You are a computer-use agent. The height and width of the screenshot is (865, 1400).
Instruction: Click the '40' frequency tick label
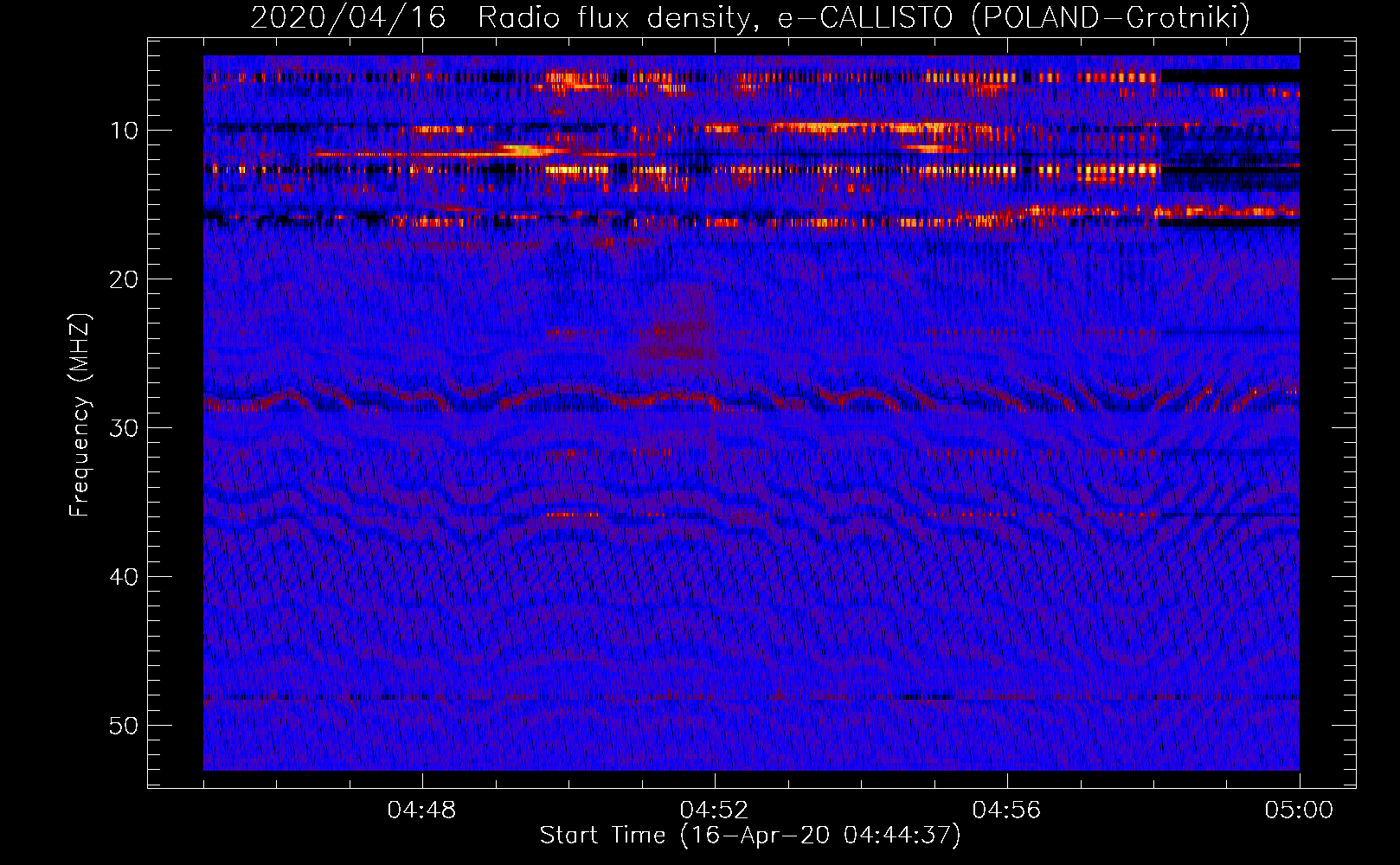pyautogui.click(x=125, y=577)
